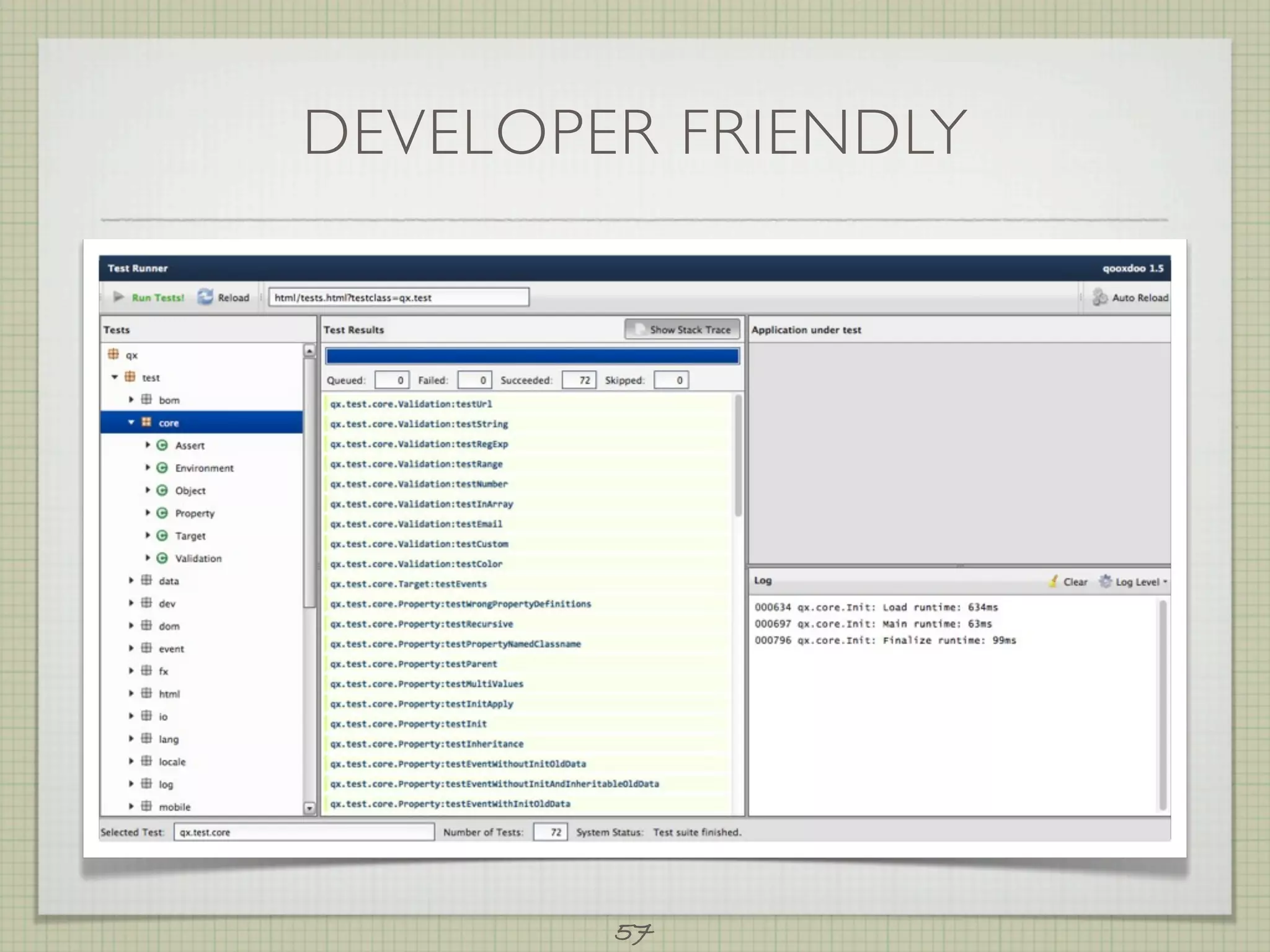Expand the Property class node
Image resolution: width=1270 pixels, height=952 pixels.
point(148,513)
